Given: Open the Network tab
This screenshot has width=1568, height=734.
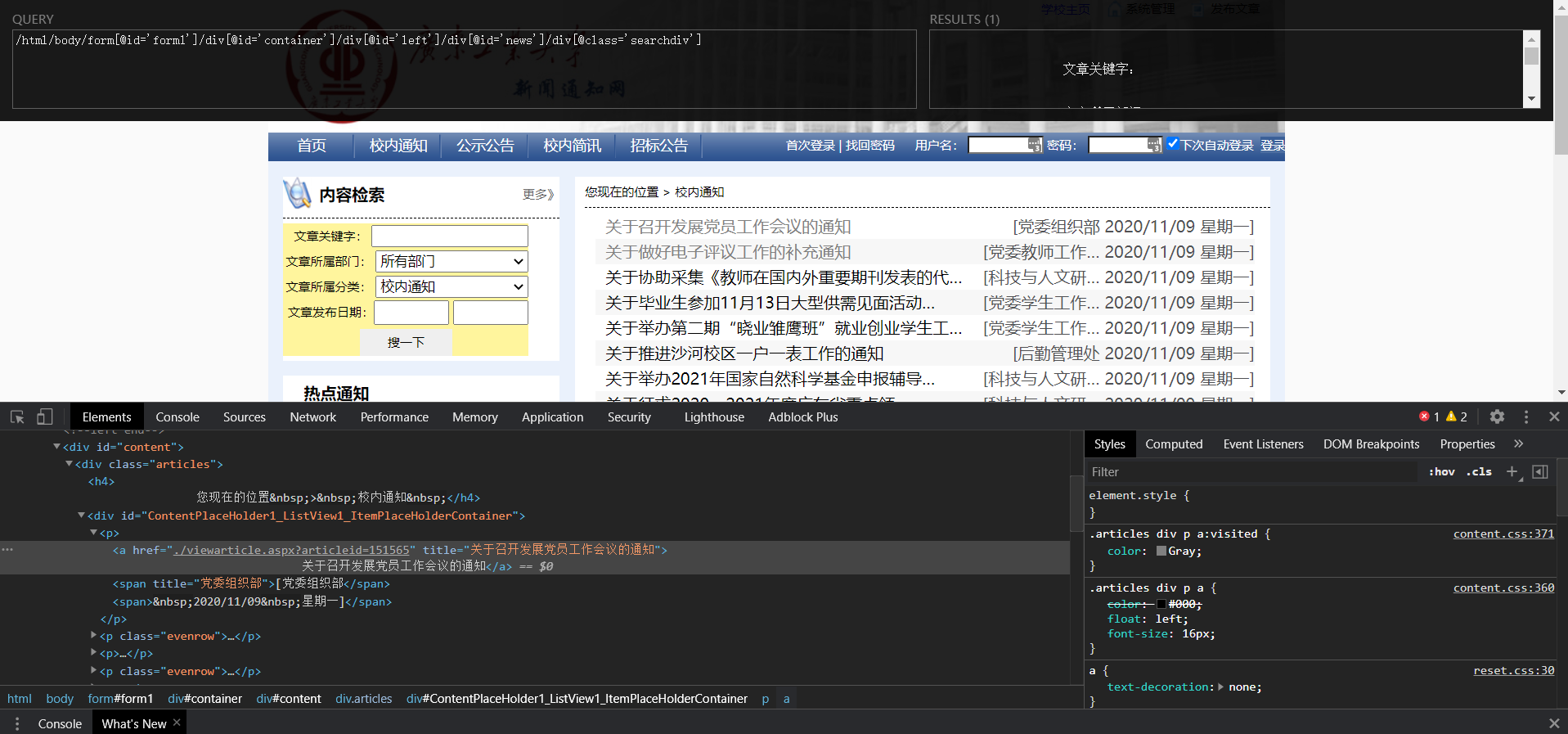Looking at the screenshot, I should (313, 417).
